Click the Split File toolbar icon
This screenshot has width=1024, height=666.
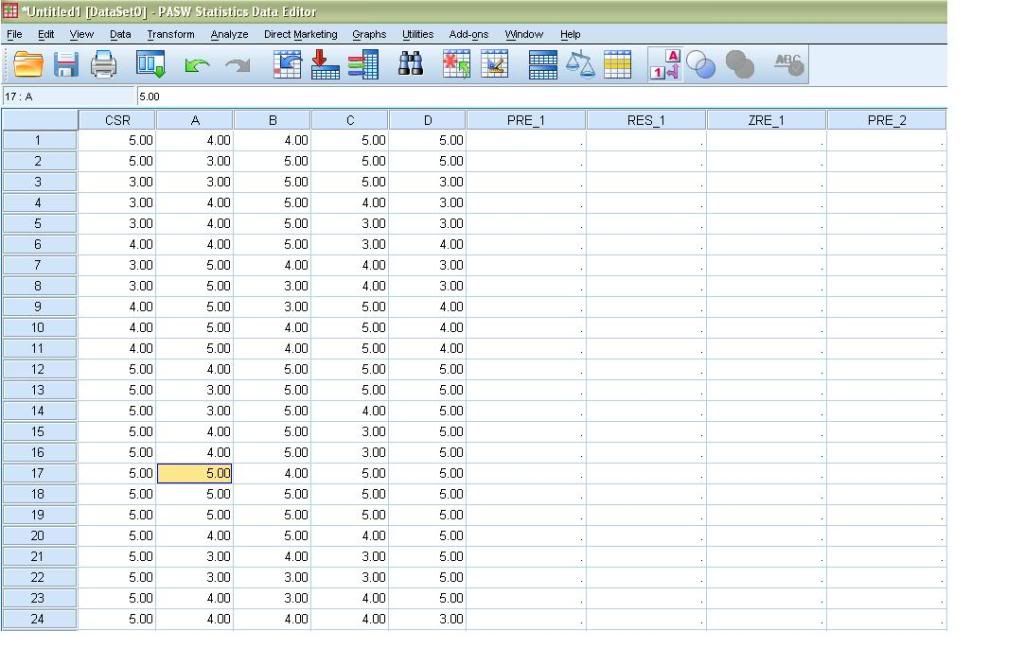(543, 65)
